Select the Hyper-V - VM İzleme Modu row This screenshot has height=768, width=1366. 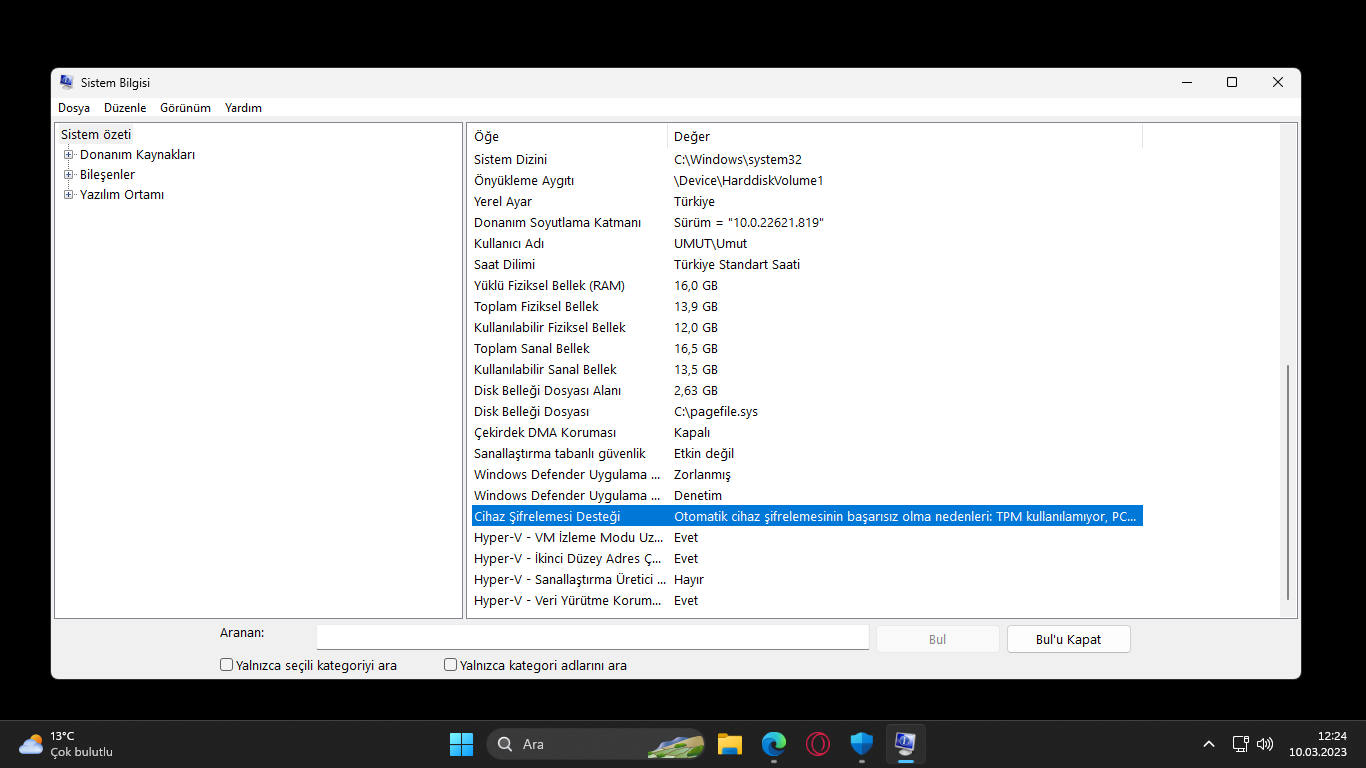click(806, 538)
